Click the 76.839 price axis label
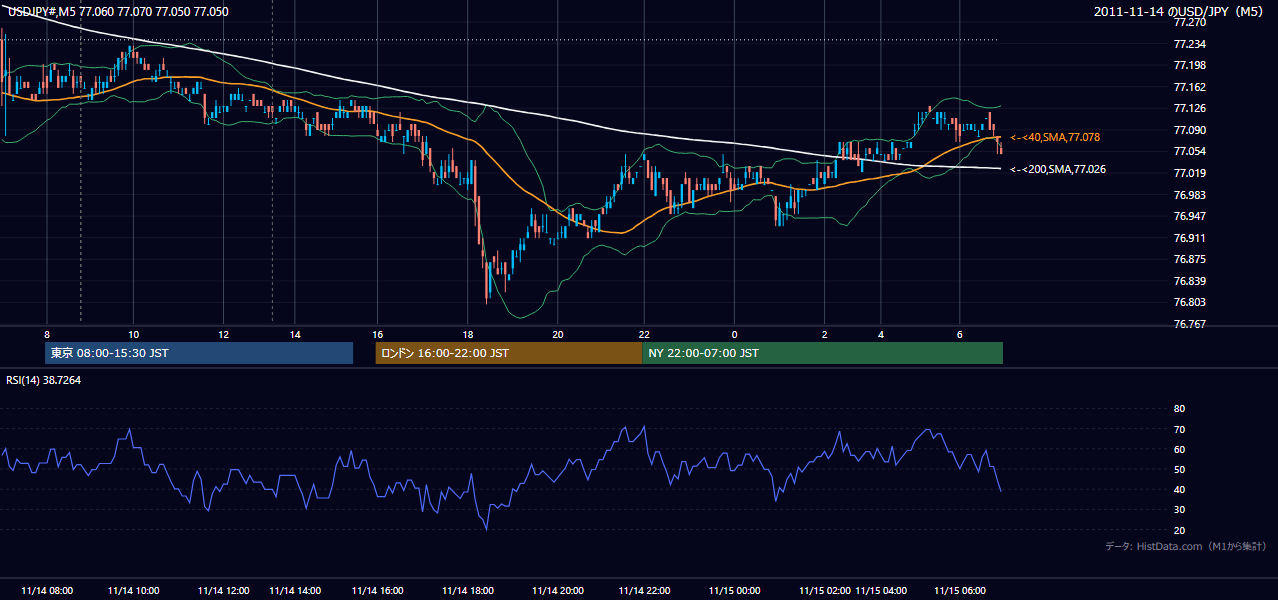 [x=1189, y=281]
